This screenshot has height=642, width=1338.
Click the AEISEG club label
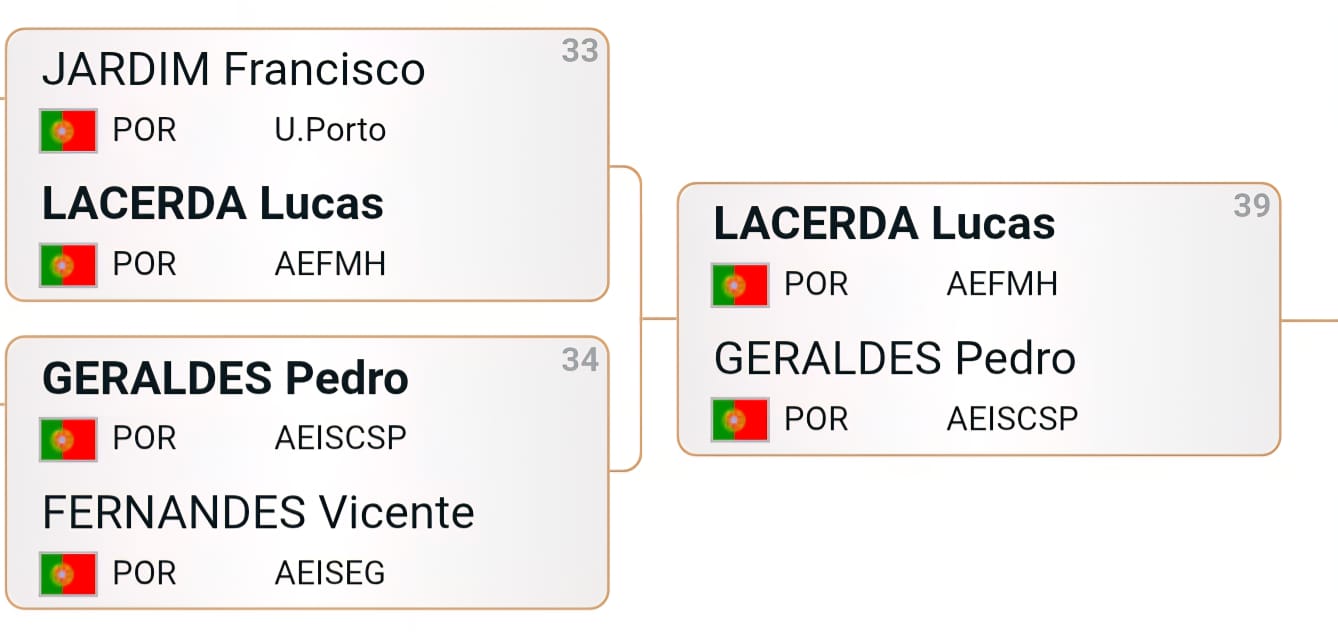click(330, 574)
